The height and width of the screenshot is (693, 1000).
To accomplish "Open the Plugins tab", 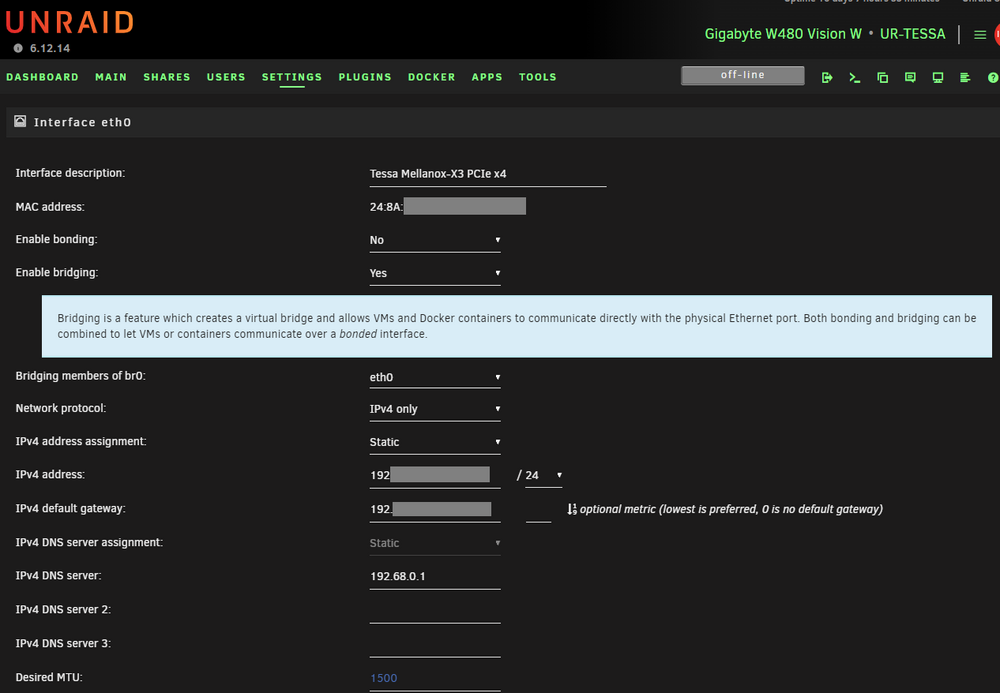I will pyautogui.click(x=365, y=77).
